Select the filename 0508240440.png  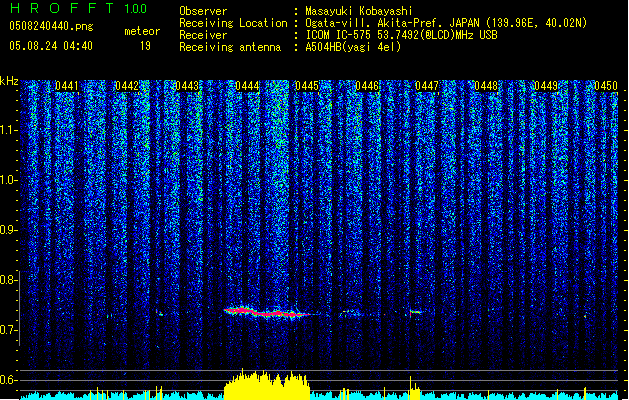click(x=51, y=26)
